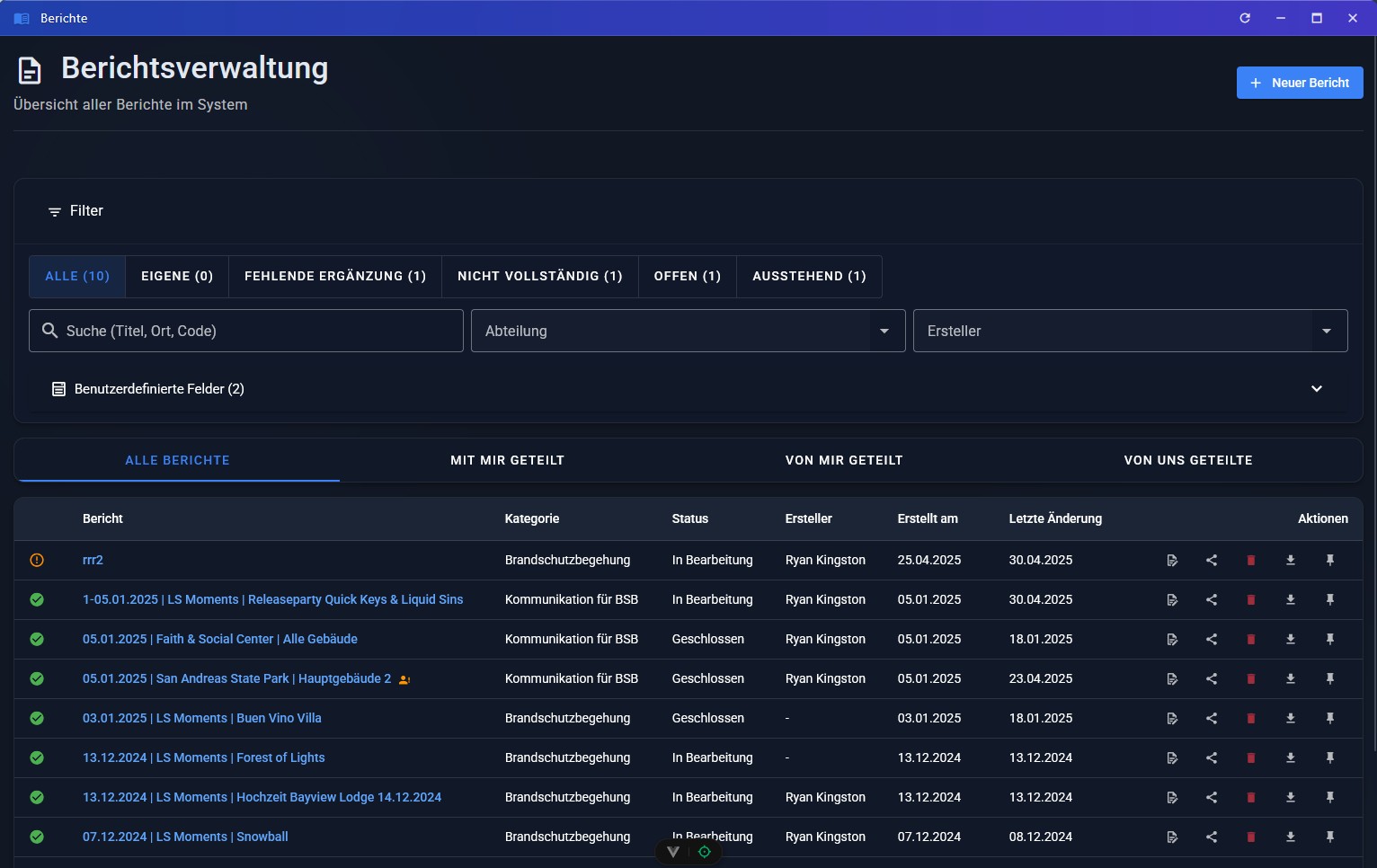This screenshot has width=1377, height=868.
Task: Open the Releaseparty Quick Keys & Liquid Sins report
Action: [x=273, y=599]
